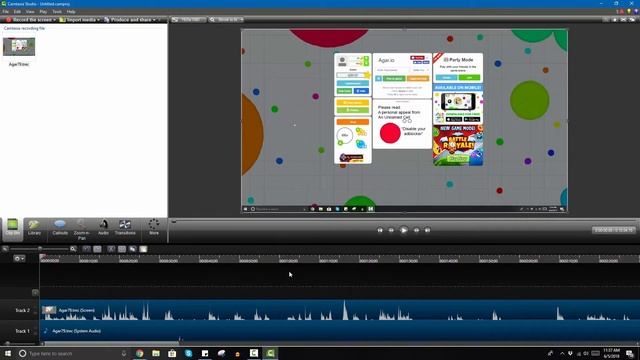The width and height of the screenshot is (640, 360).
Task: Click the add track button
Action: click(35, 292)
